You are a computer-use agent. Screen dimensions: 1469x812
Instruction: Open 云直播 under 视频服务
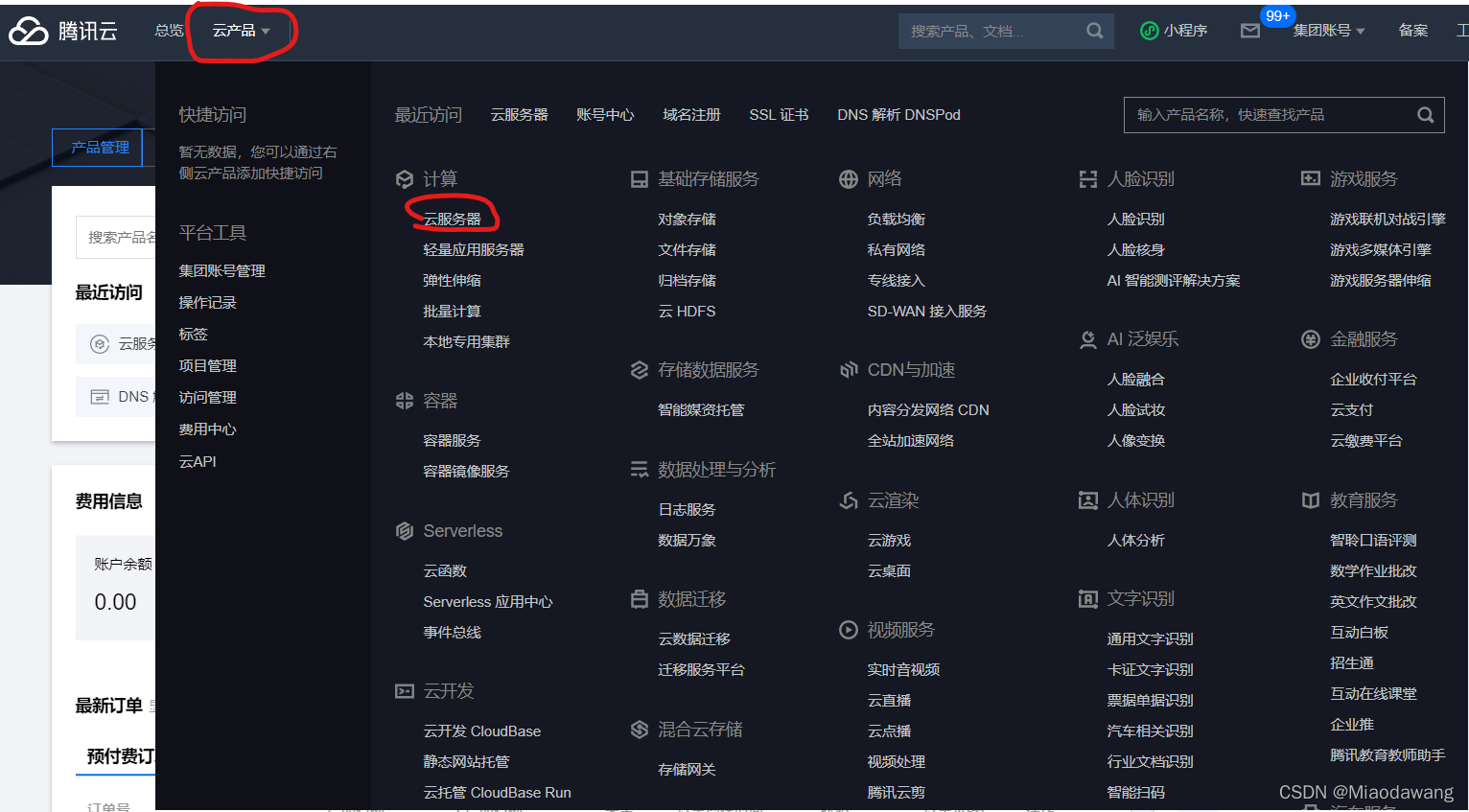(x=890, y=701)
